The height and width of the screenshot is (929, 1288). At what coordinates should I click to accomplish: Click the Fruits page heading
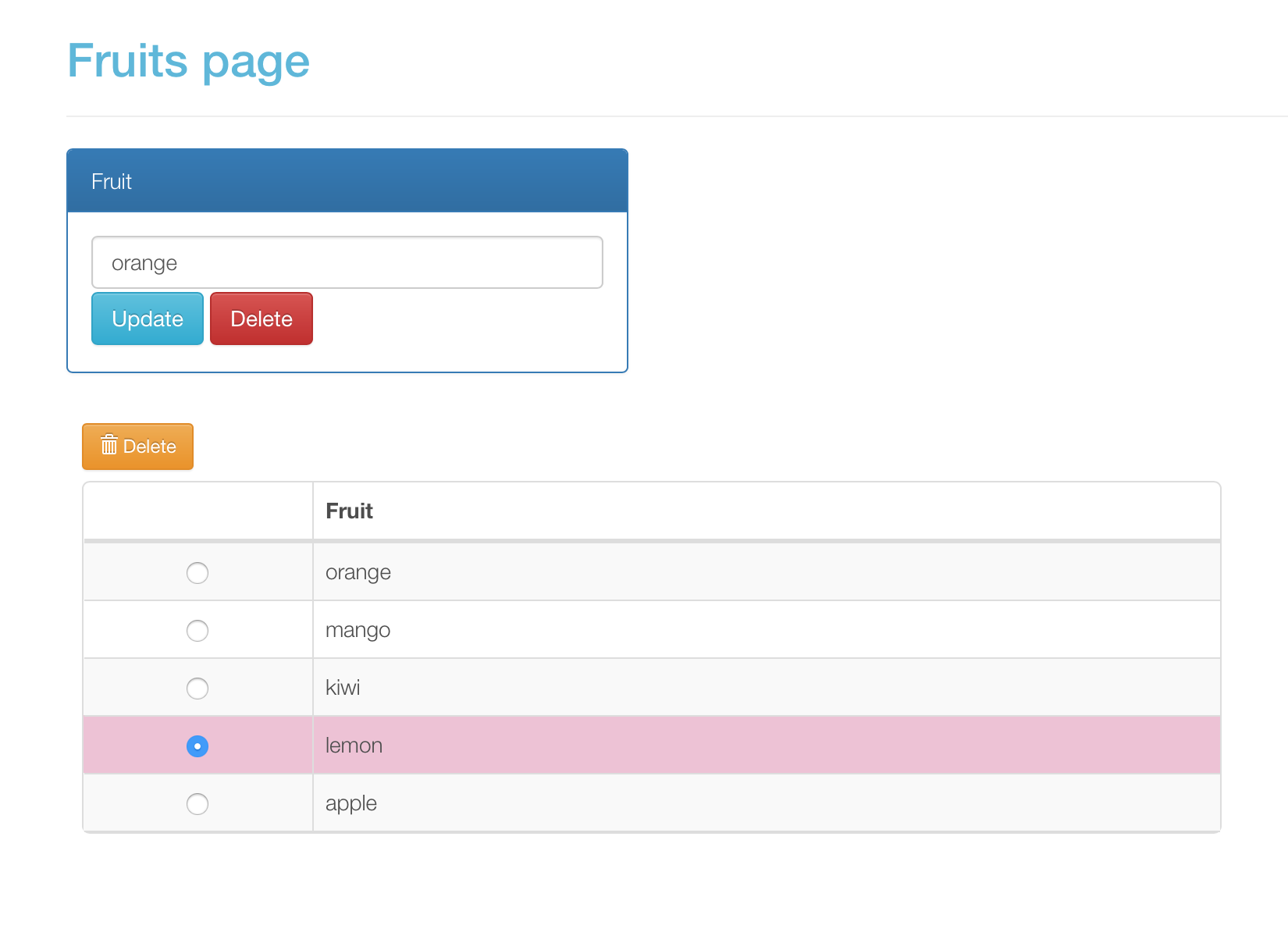coord(188,61)
